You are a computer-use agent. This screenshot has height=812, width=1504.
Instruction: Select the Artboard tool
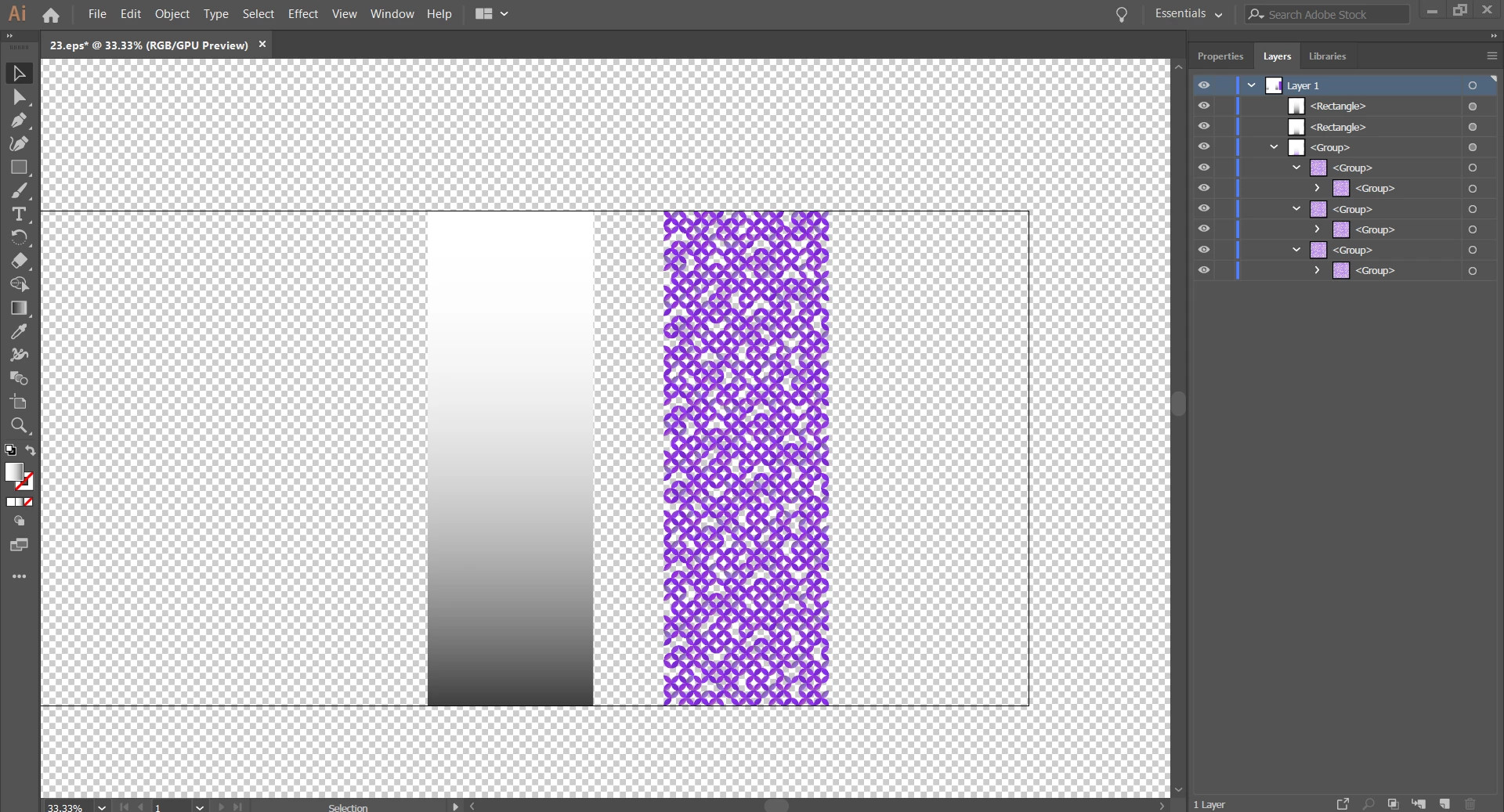coord(19,402)
